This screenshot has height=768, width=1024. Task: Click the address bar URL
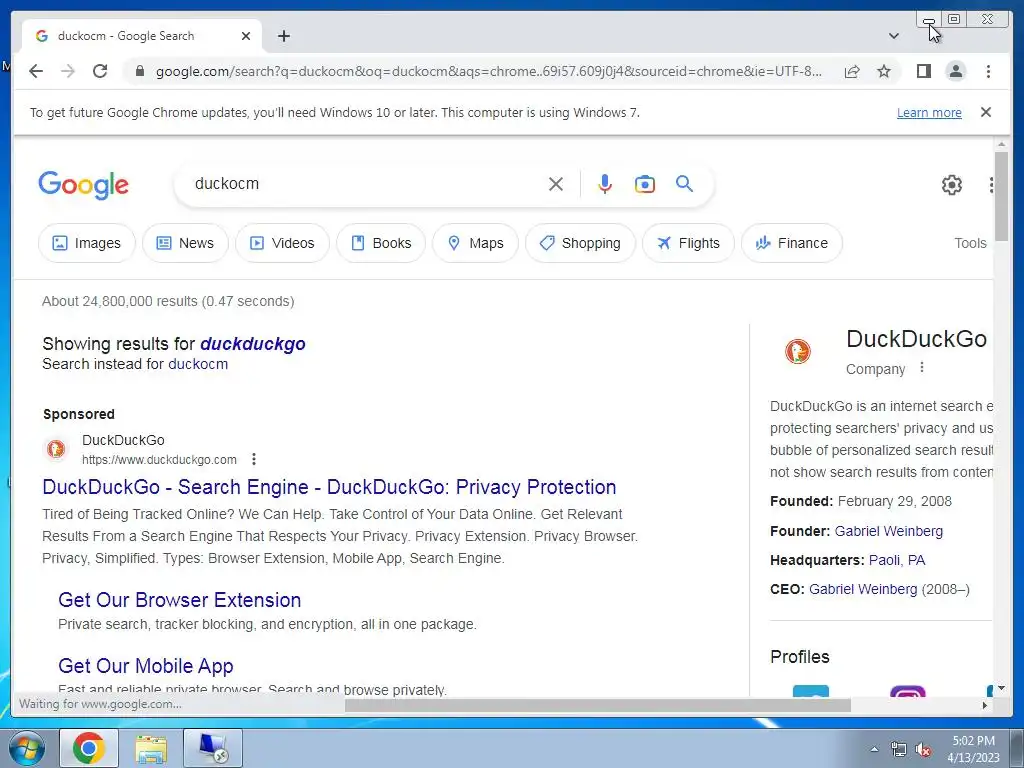(488, 71)
